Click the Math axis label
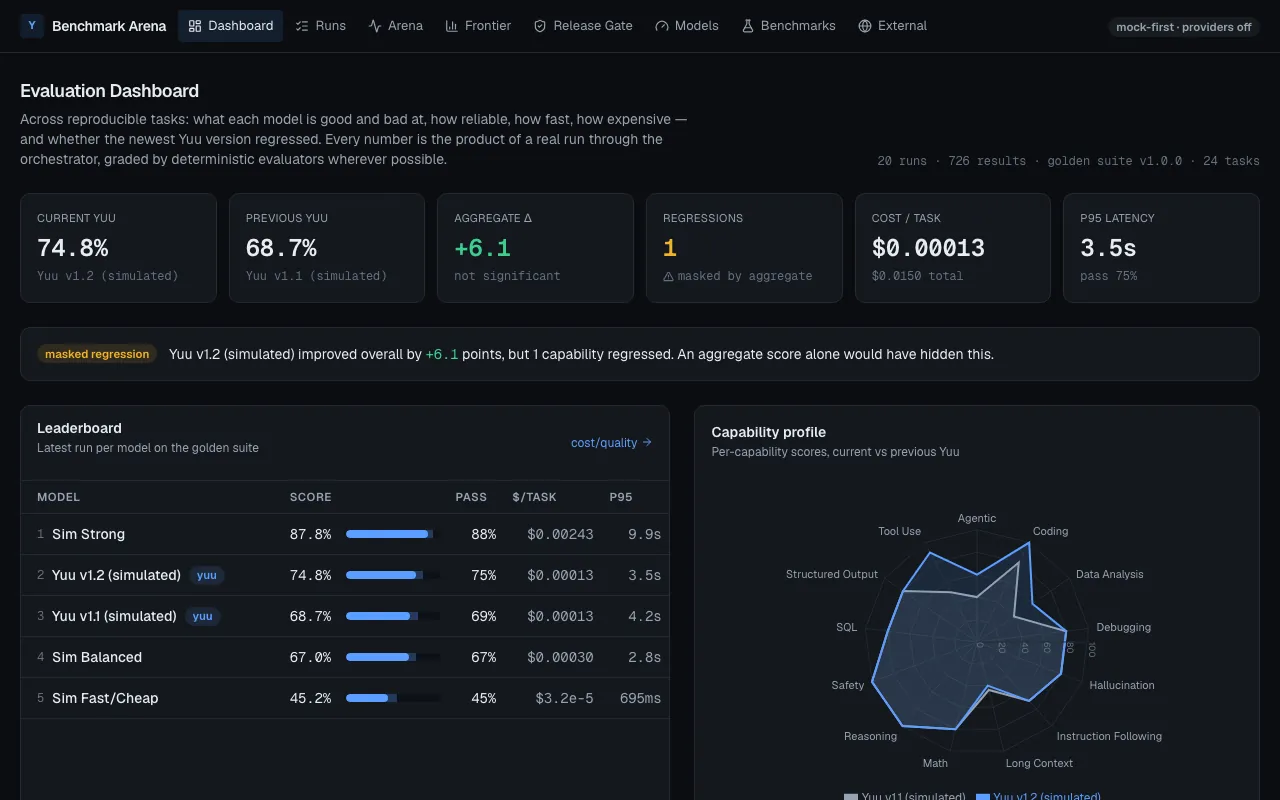This screenshot has width=1280, height=800. 935,763
